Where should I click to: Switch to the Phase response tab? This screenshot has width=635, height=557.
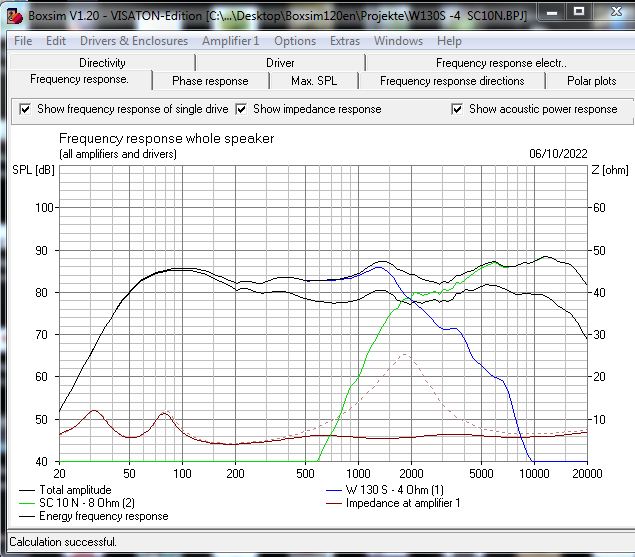click(210, 81)
